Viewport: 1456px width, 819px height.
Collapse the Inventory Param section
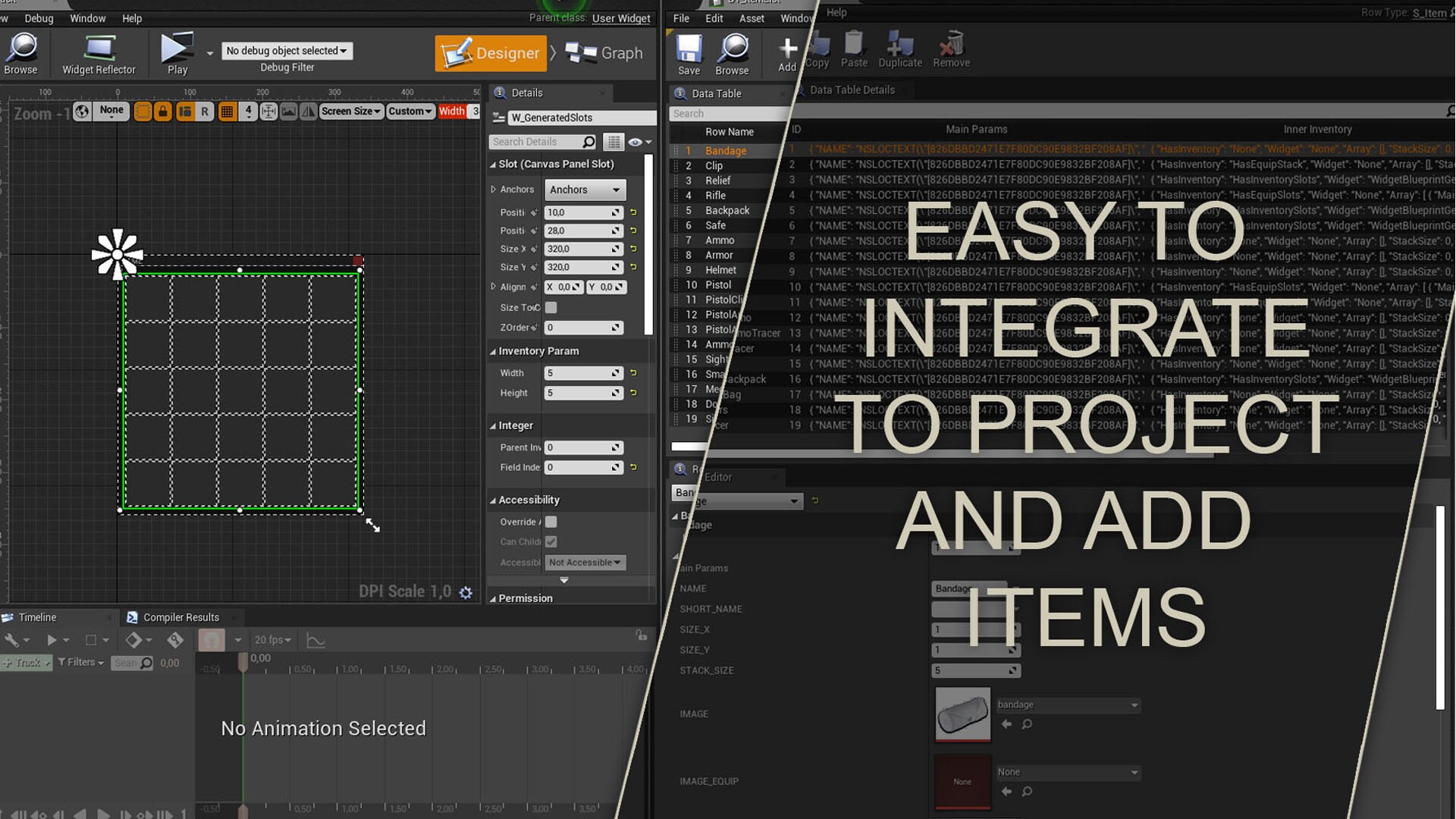493,352
